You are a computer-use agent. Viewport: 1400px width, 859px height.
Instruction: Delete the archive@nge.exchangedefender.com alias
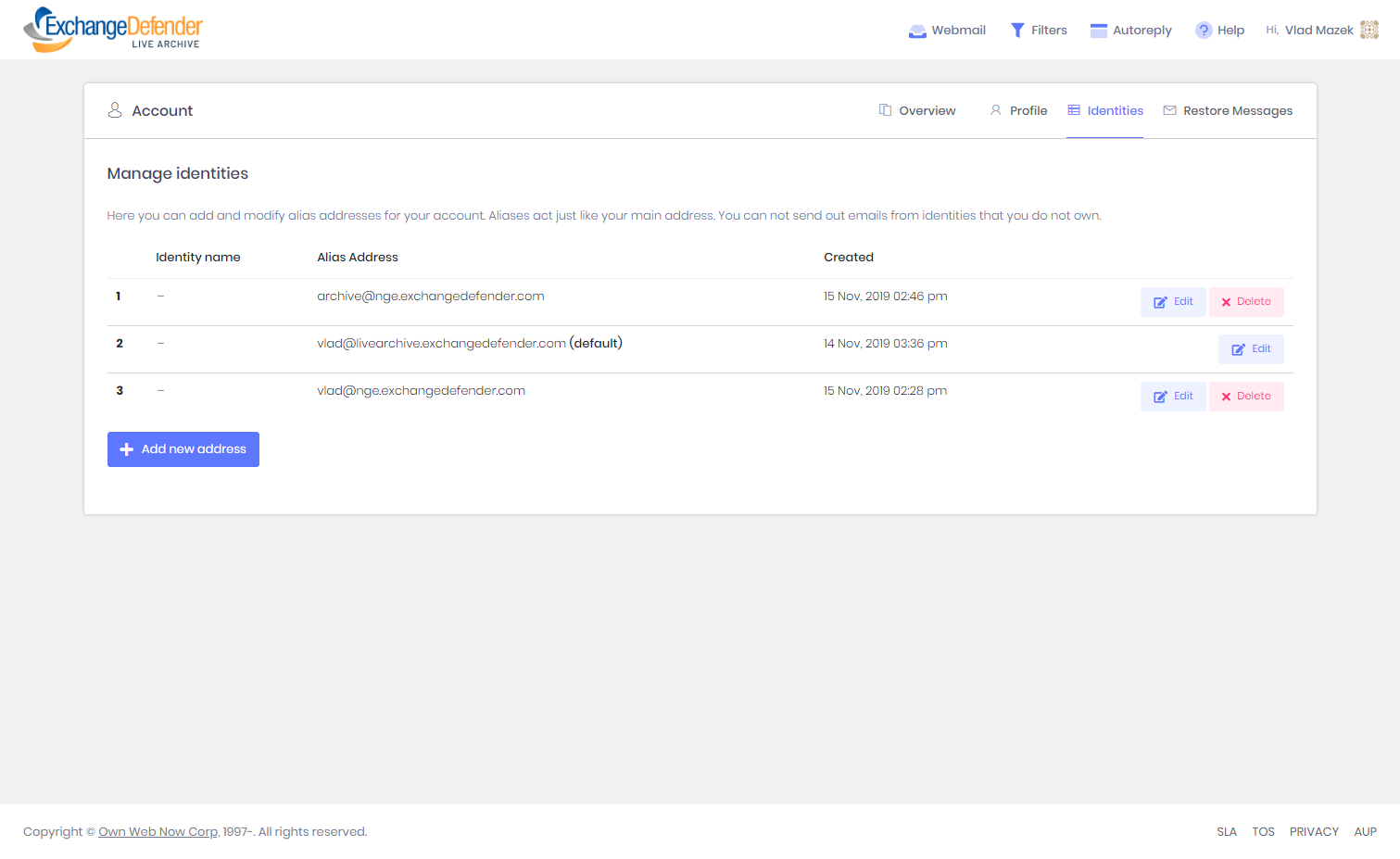(1245, 302)
